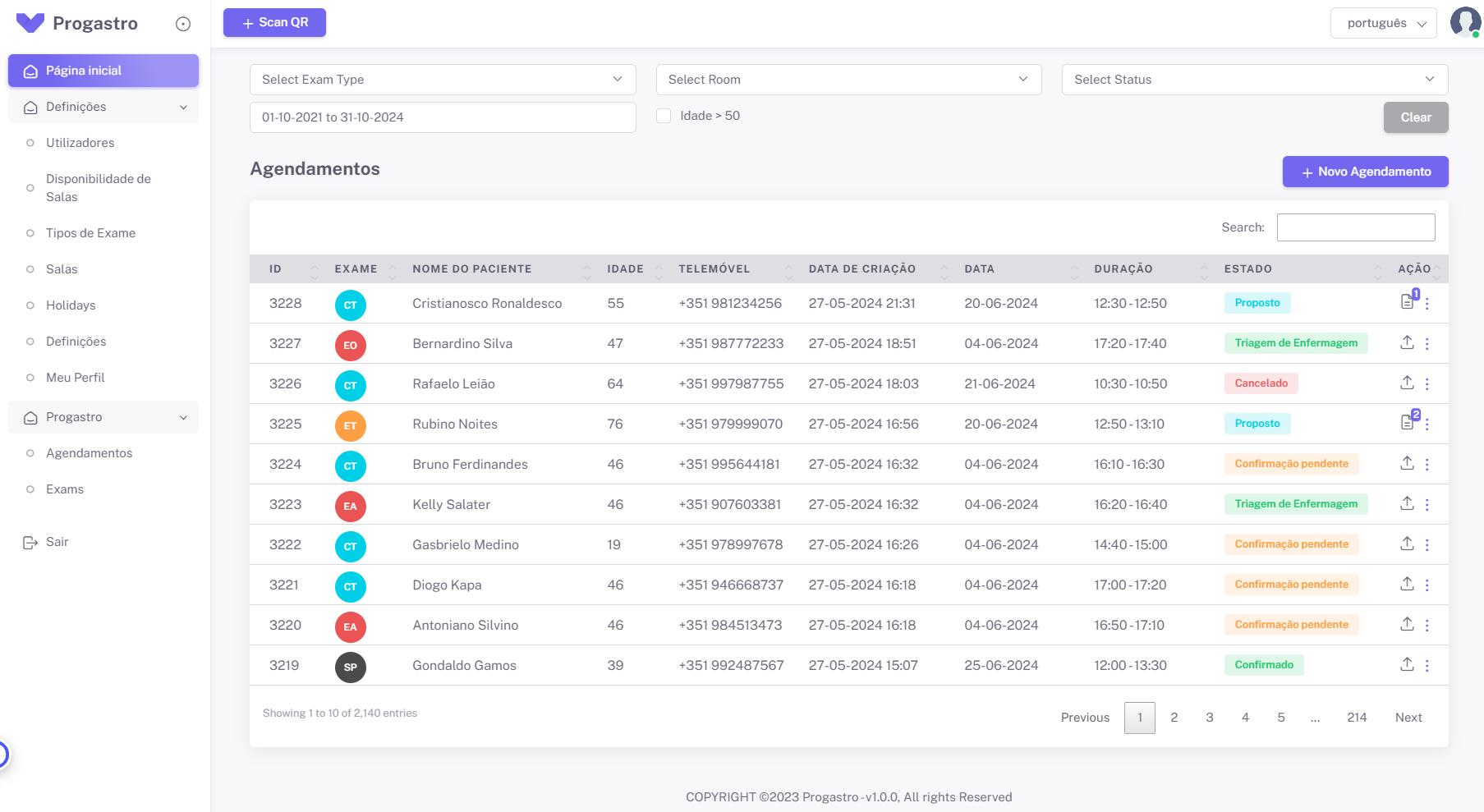Open Disponibilidade de Salas sidebar item
The height and width of the screenshot is (812, 1484).
[99, 188]
